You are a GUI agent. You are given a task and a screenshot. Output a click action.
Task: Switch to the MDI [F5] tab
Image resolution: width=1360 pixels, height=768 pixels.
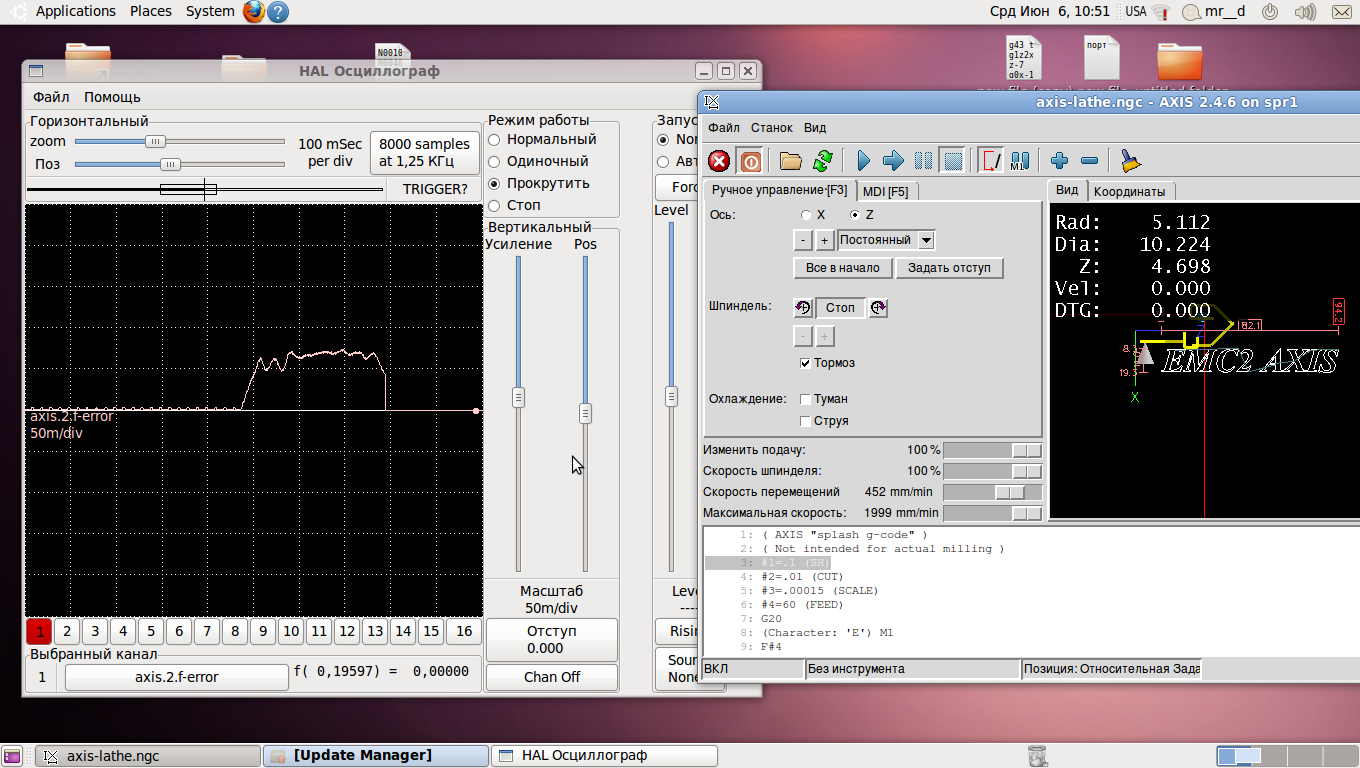click(885, 191)
